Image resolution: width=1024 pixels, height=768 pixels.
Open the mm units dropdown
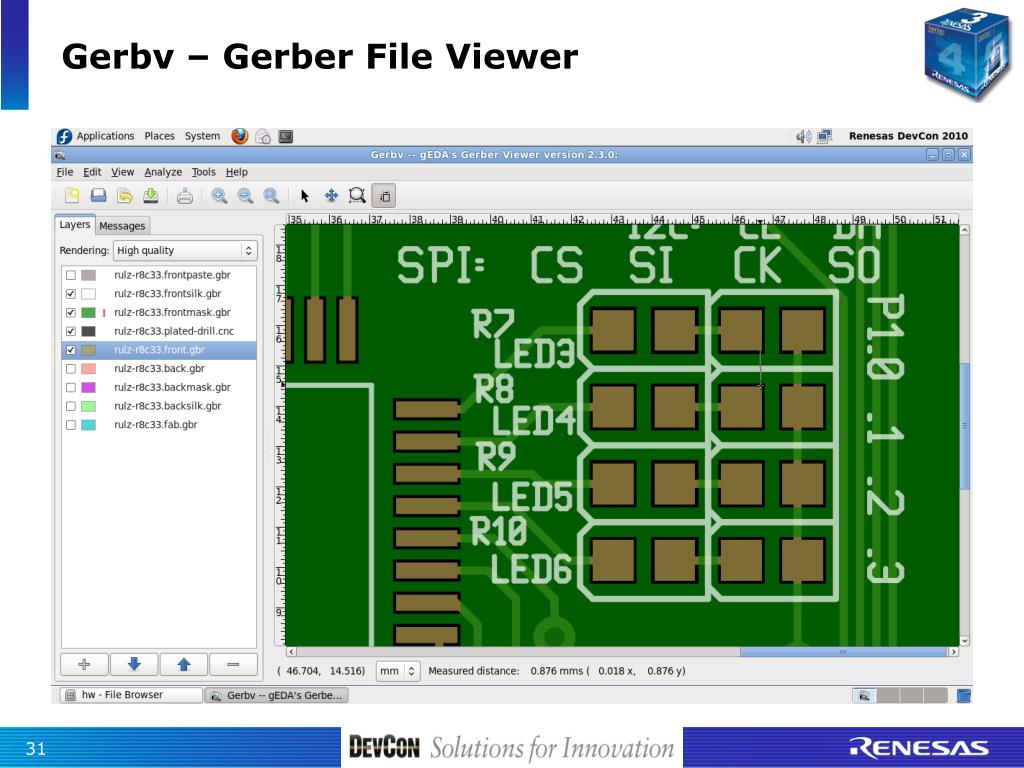[397, 671]
